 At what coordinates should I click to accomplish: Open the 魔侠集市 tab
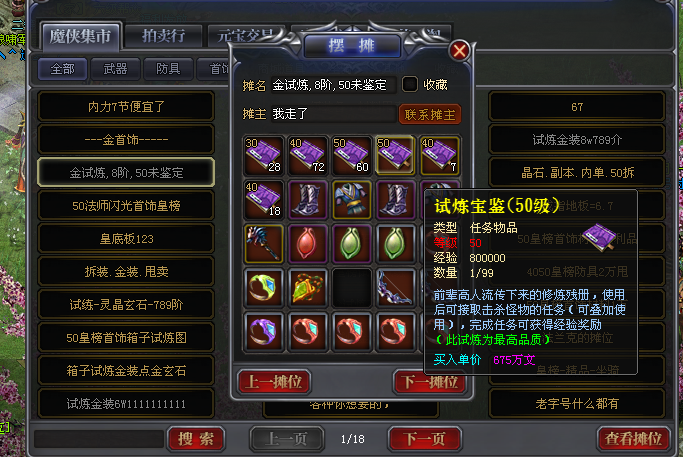tap(80, 36)
